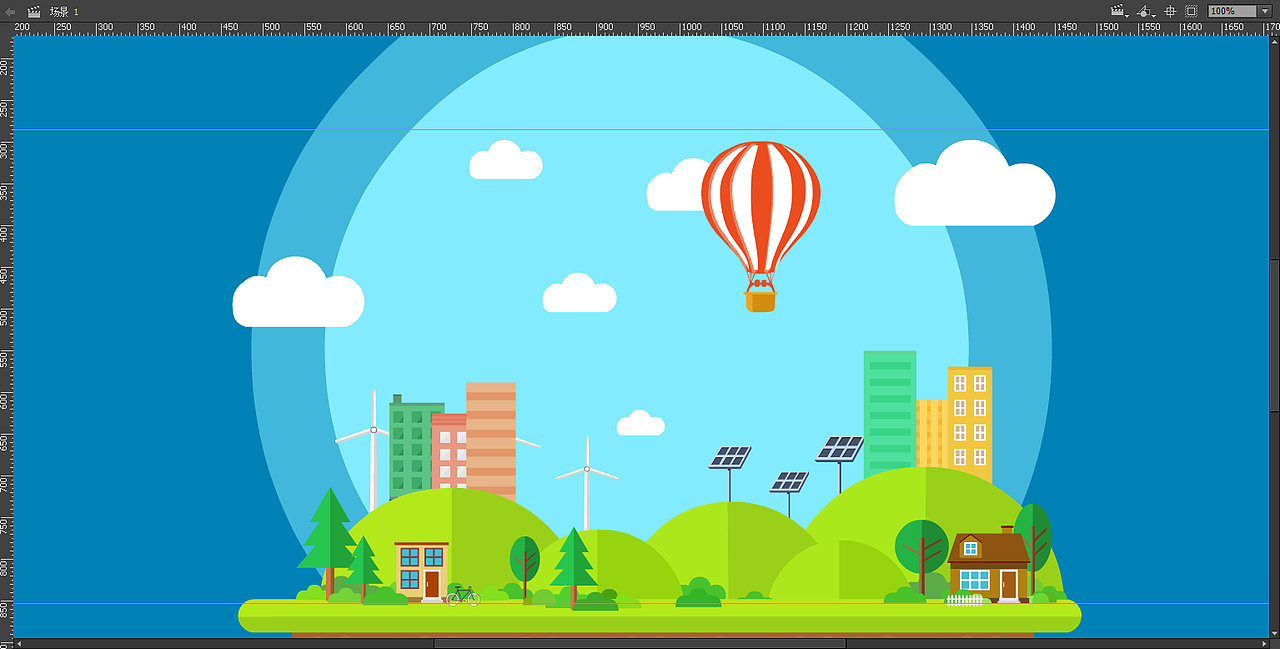Open the Edit Scene clapperboard menu
The image size is (1280, 649).
1119,11
